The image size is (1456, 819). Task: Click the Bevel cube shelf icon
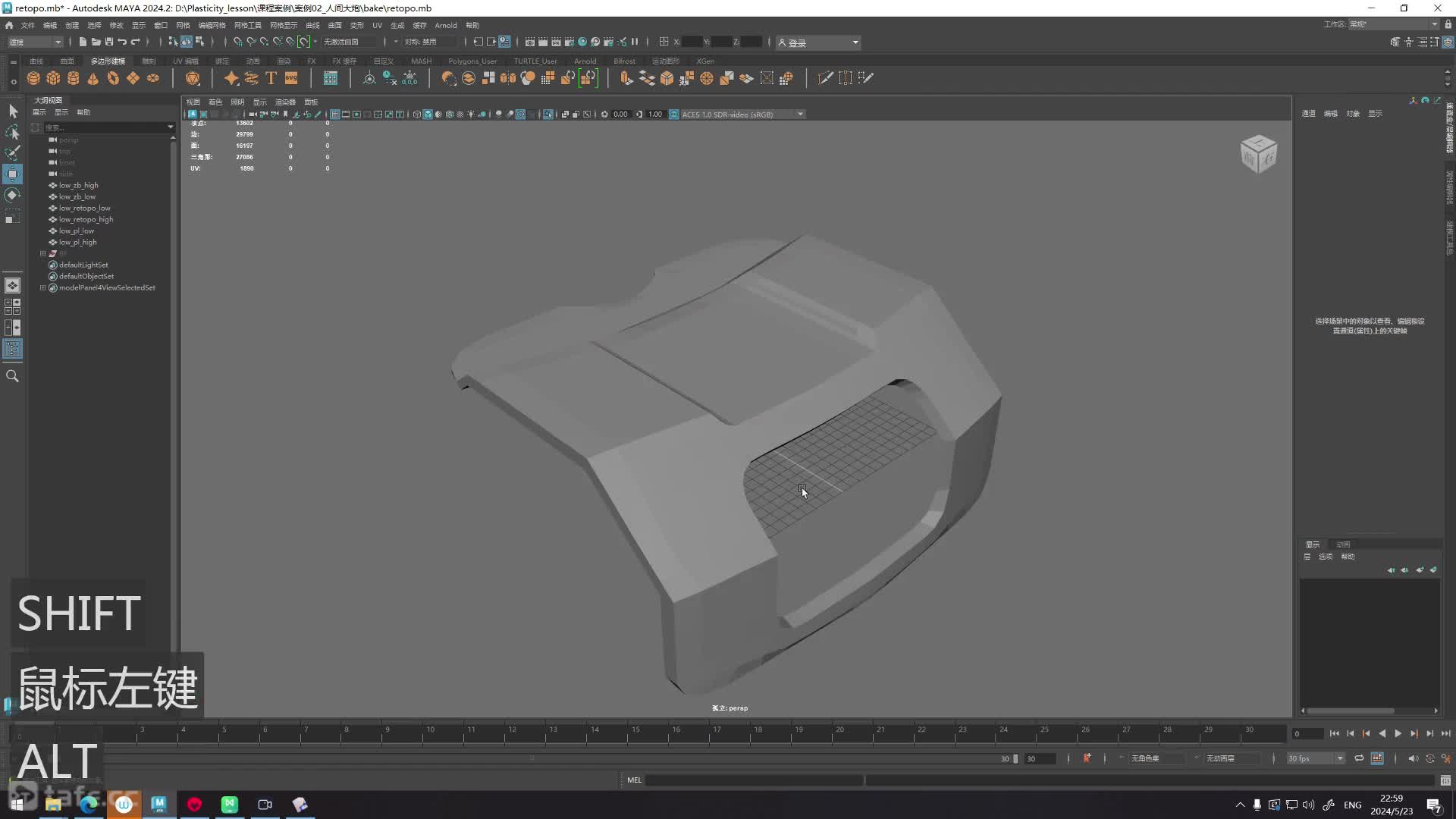pyautogui.click(x=667, y=78)
